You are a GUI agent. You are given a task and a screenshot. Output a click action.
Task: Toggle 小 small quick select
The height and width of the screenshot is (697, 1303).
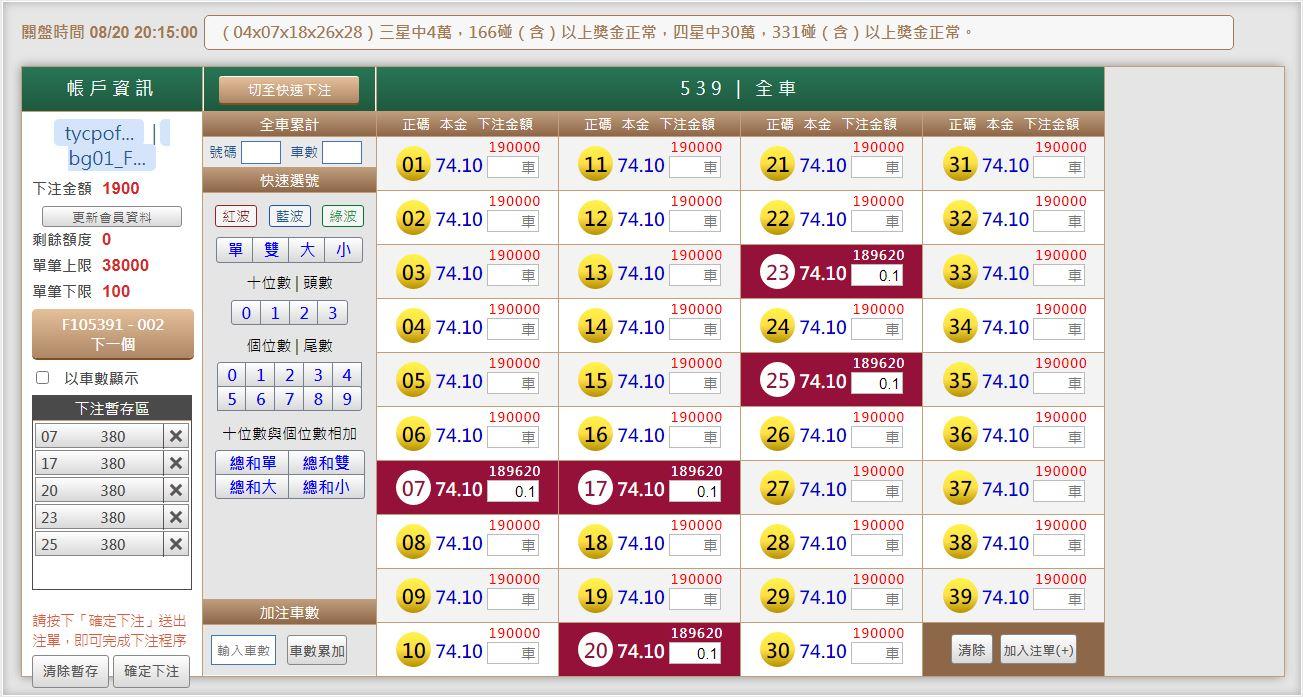pyautogui.click(x=343, y=250)
